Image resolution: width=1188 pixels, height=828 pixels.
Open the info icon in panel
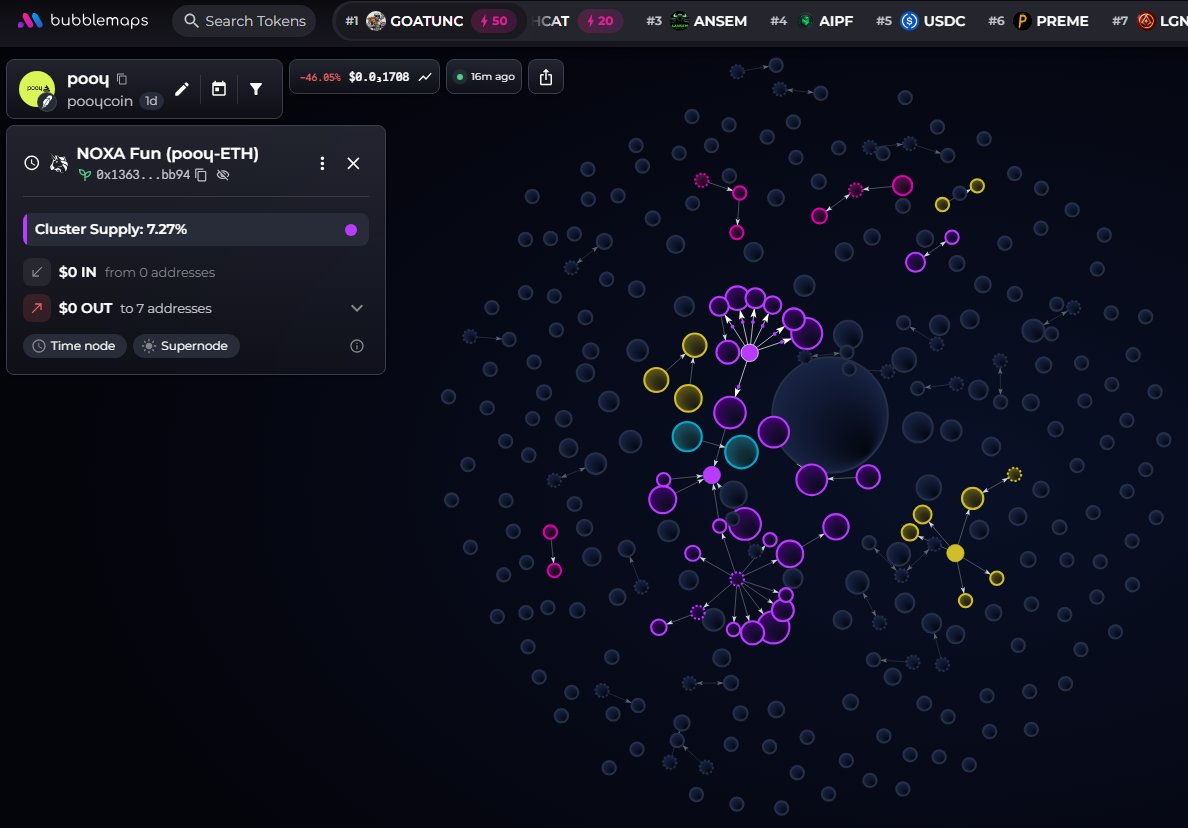(357, 346)
